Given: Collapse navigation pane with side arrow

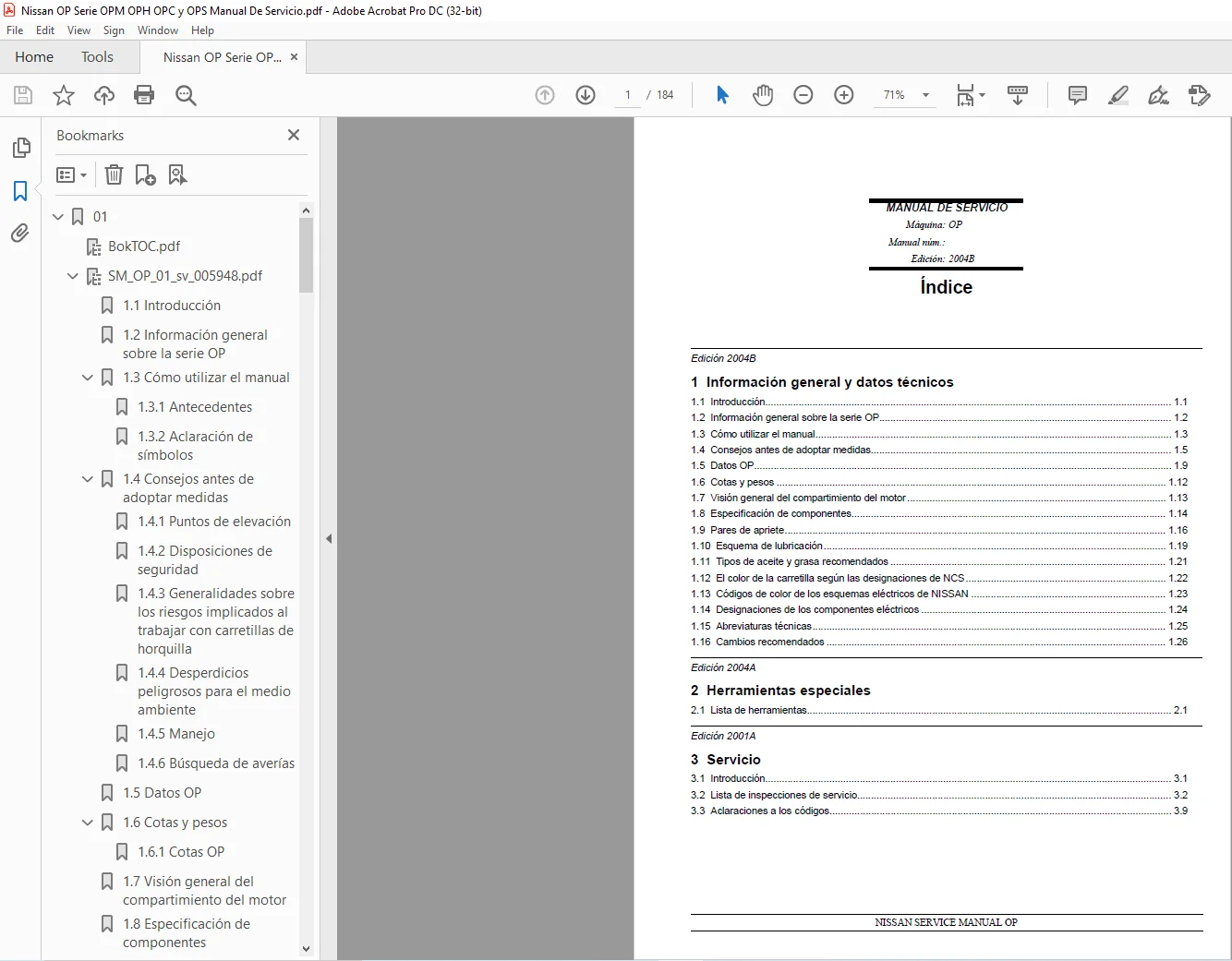Looking at the screenshot, I should click(x=329, y=538).
